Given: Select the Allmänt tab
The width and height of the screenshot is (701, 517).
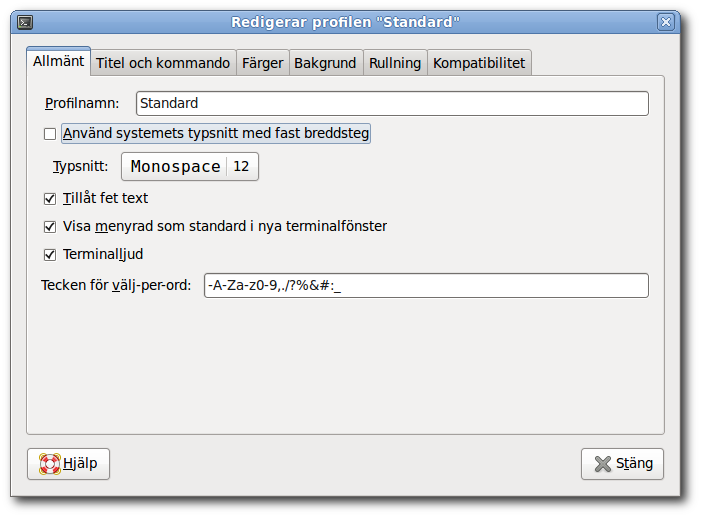Looking at the screenshot, I should pyautogui.click(x=59, y=61).
